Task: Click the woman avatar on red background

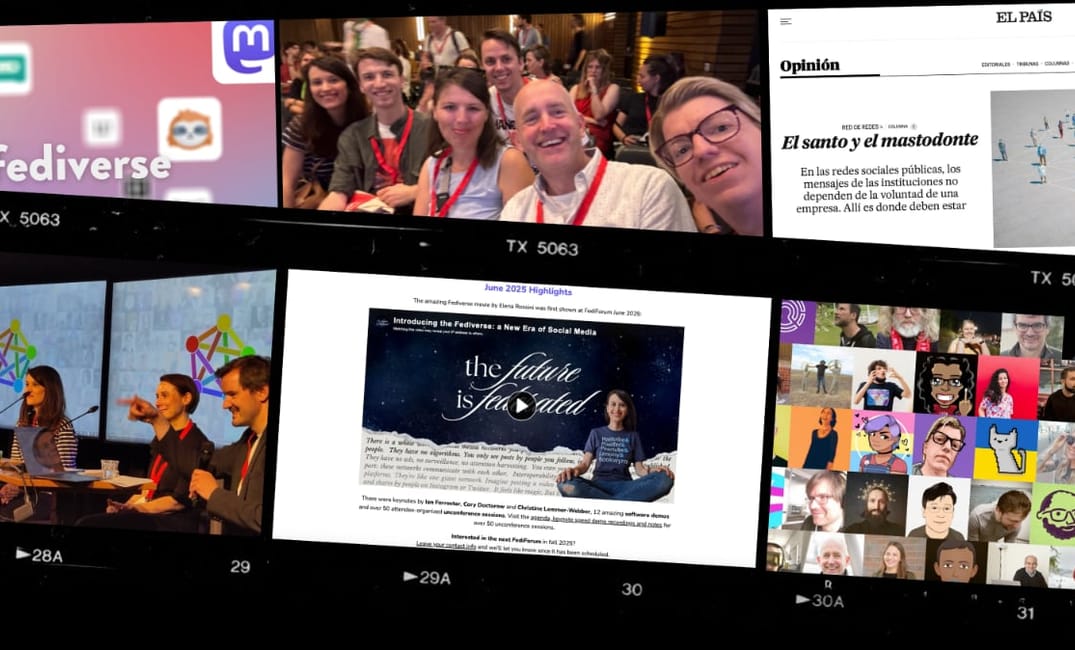Action: (1007, 388)
